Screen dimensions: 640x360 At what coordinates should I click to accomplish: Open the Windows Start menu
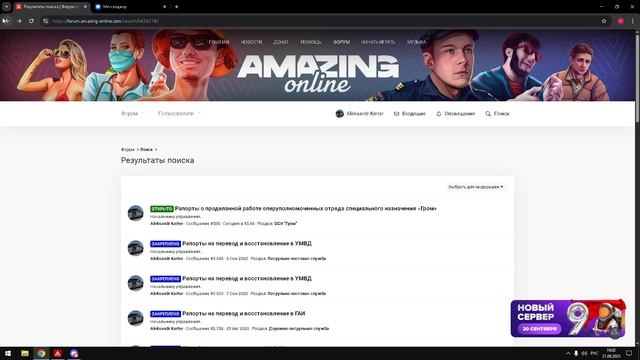8,353
